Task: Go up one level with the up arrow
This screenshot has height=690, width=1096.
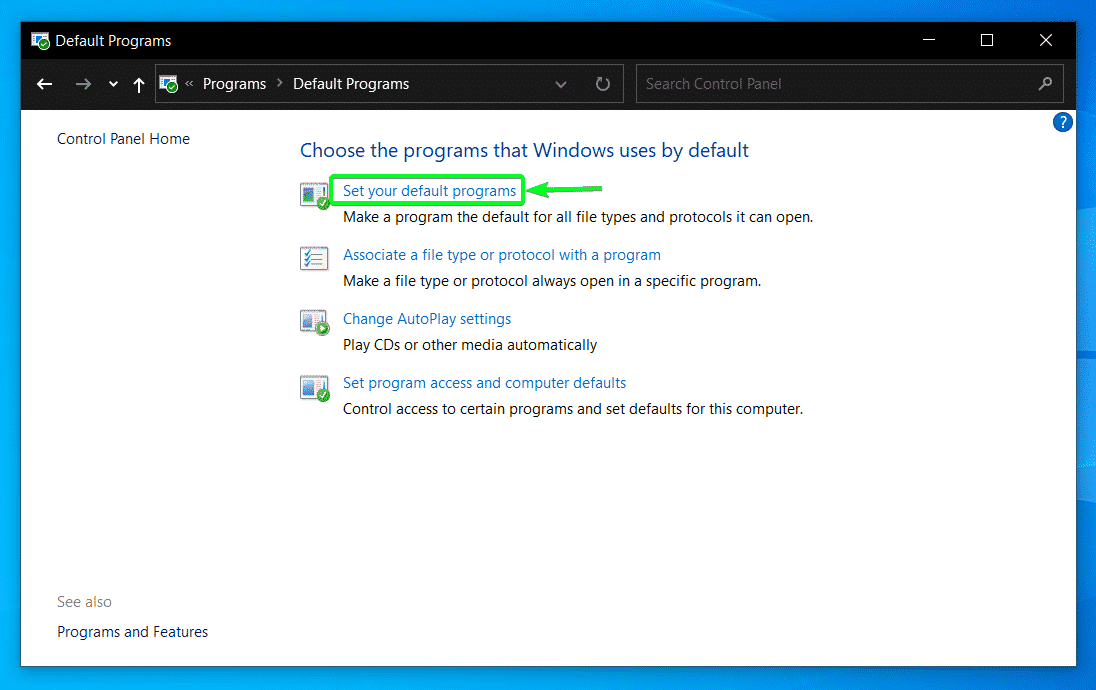Action: coord(138,85)
